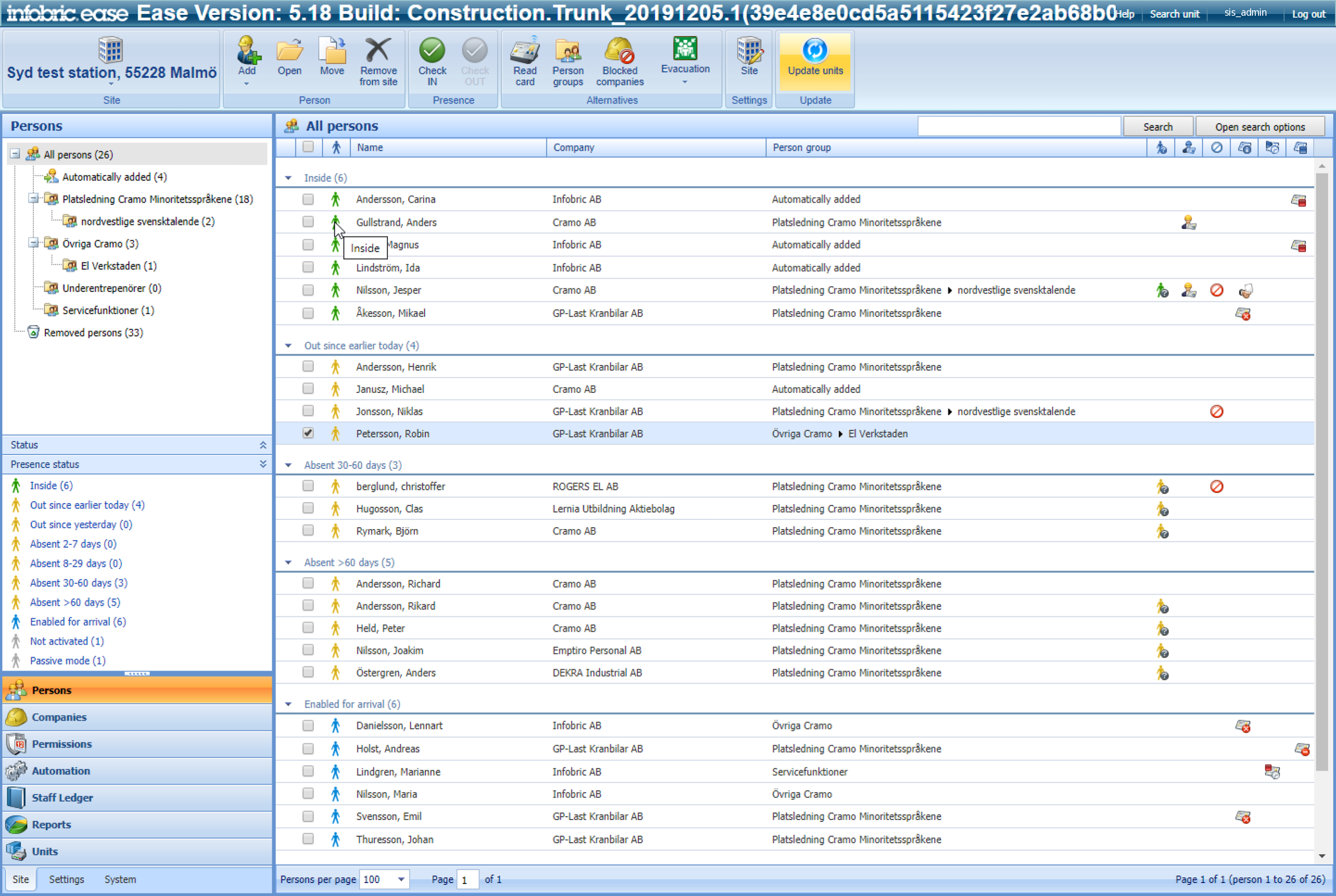Screen dimensions: 1336x896
Task: Click the Search button
Action: pyautogui.click(x=1157, y=126)
